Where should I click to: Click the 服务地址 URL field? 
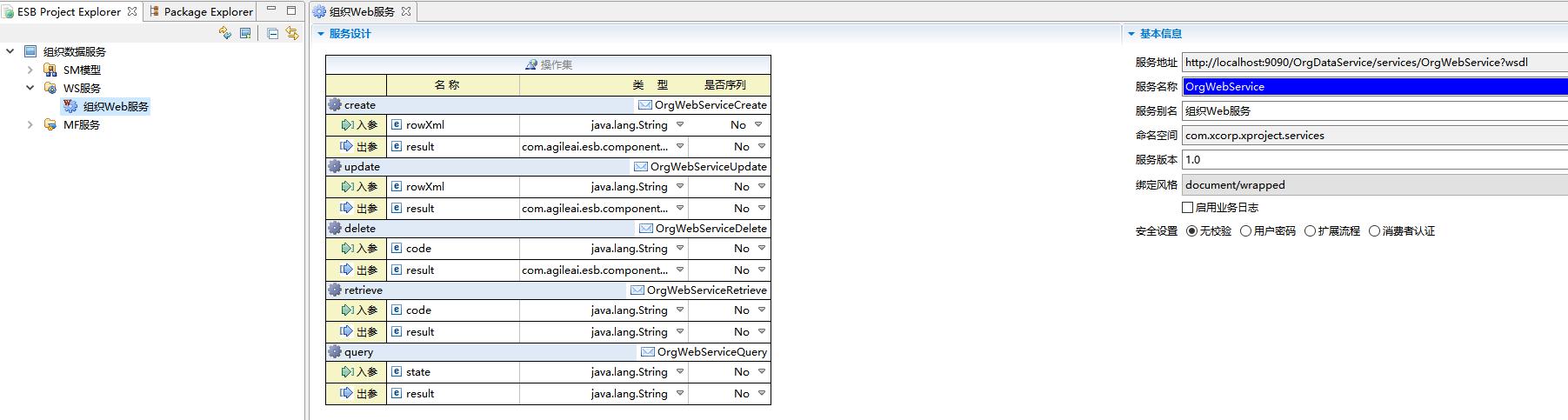[x=1375, y=62]
